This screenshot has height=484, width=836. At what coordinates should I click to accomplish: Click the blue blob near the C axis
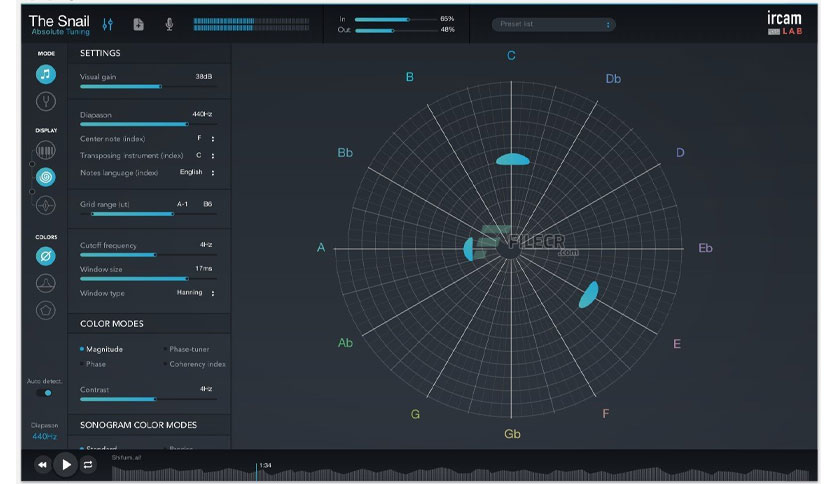[513, 159]
